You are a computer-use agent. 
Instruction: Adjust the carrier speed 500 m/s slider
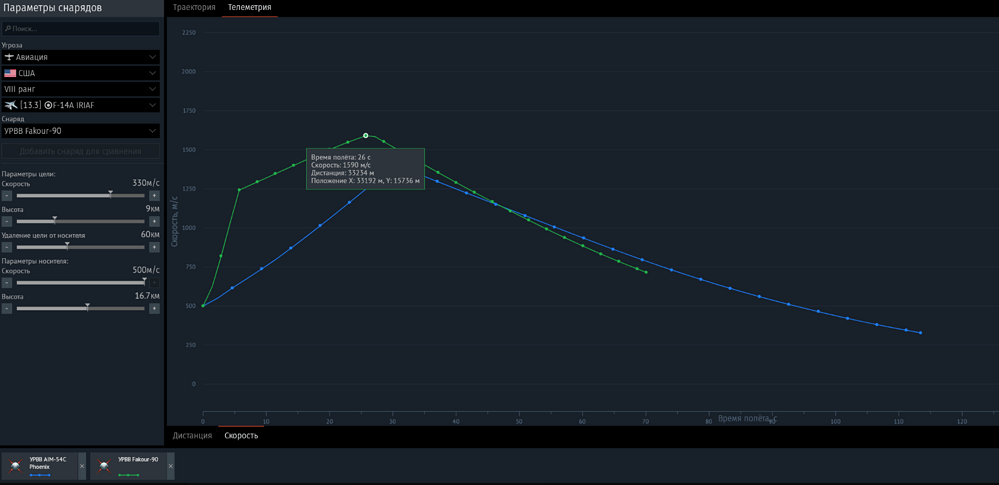pyautogui.click(x=80, y=282)
